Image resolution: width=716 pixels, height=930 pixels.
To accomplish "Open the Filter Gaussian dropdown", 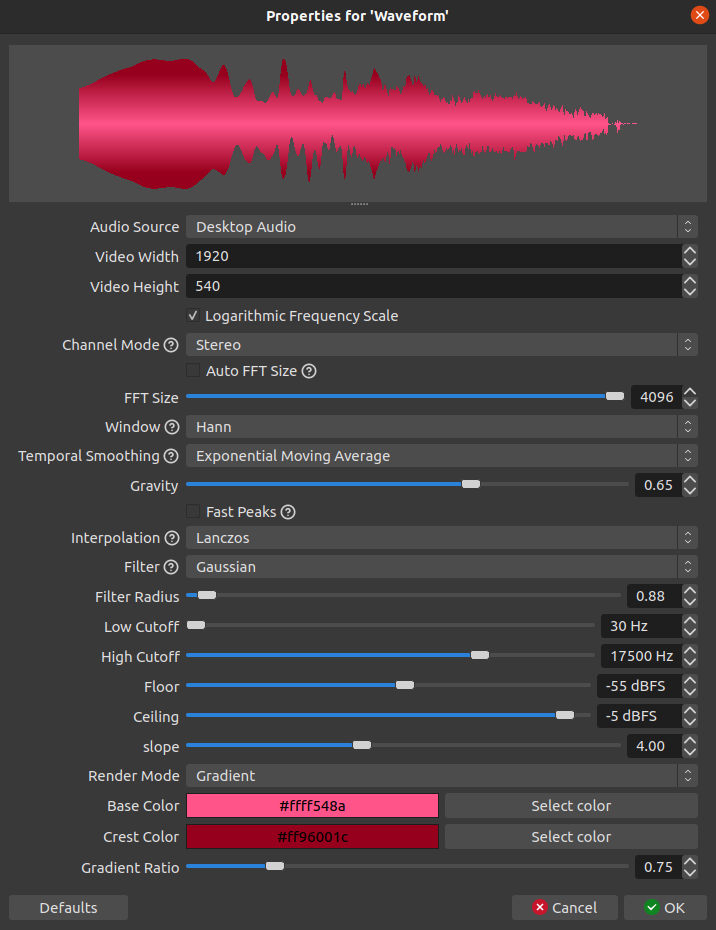I will [x=441, y=567].
